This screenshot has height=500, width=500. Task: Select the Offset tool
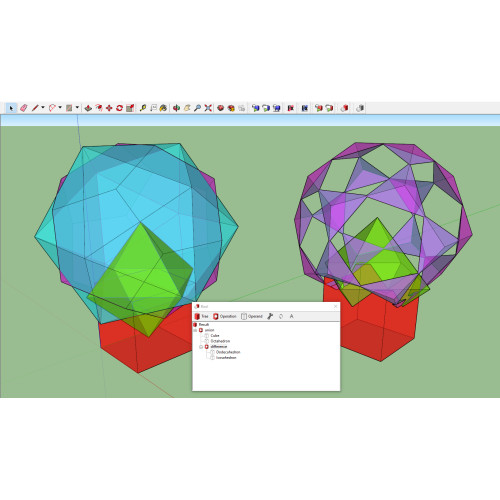99,108
